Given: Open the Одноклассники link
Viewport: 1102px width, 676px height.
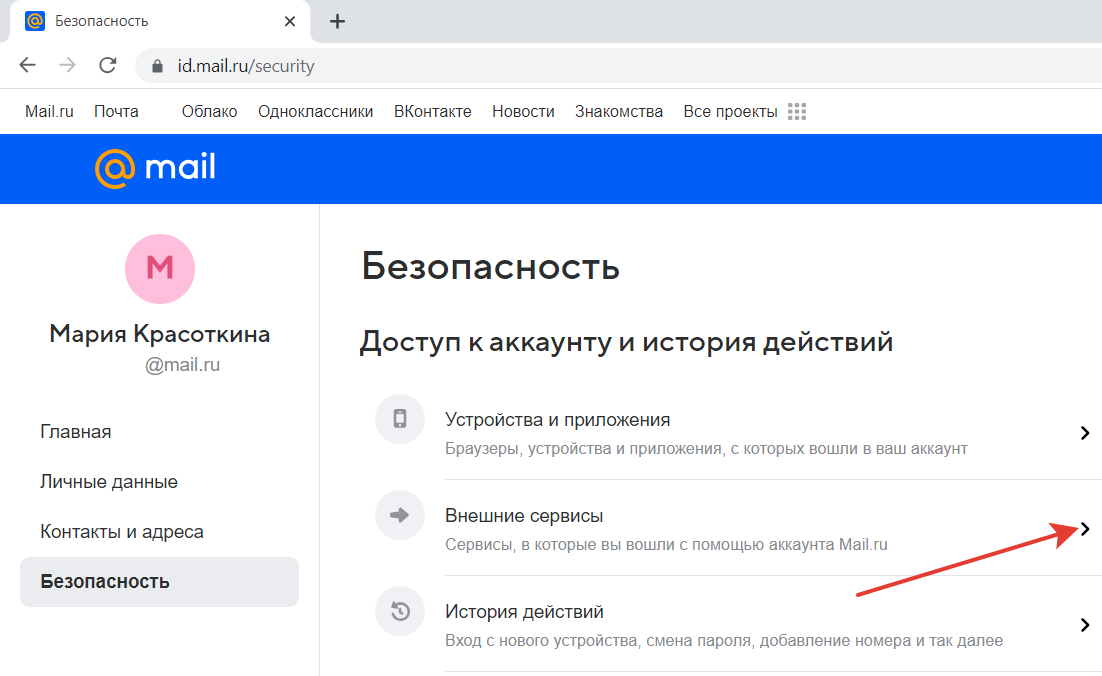Looking at the screenshot, I should [315, 112].
